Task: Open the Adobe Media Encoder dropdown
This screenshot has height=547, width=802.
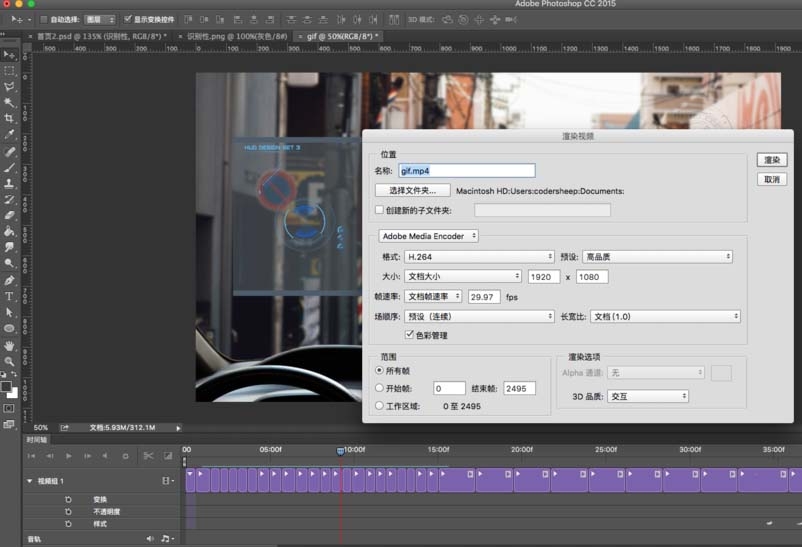Action: tap(428, 236)
